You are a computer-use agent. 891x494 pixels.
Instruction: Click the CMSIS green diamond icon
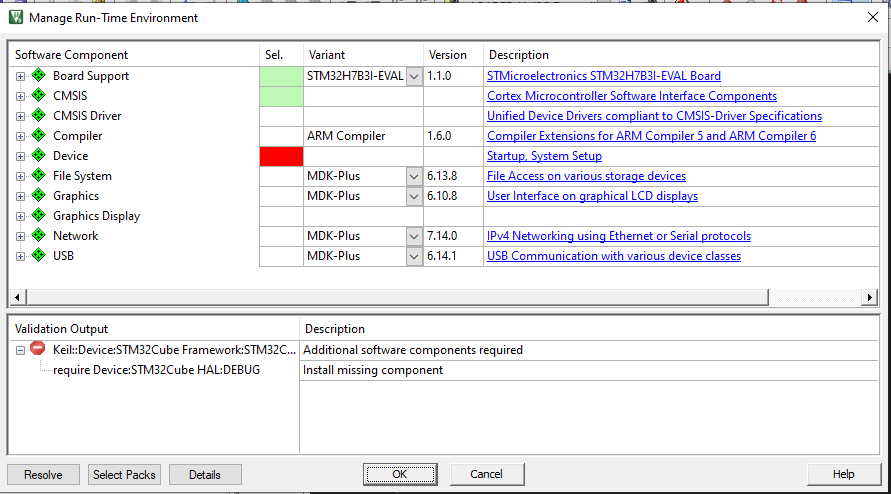(x=39, y=95)
